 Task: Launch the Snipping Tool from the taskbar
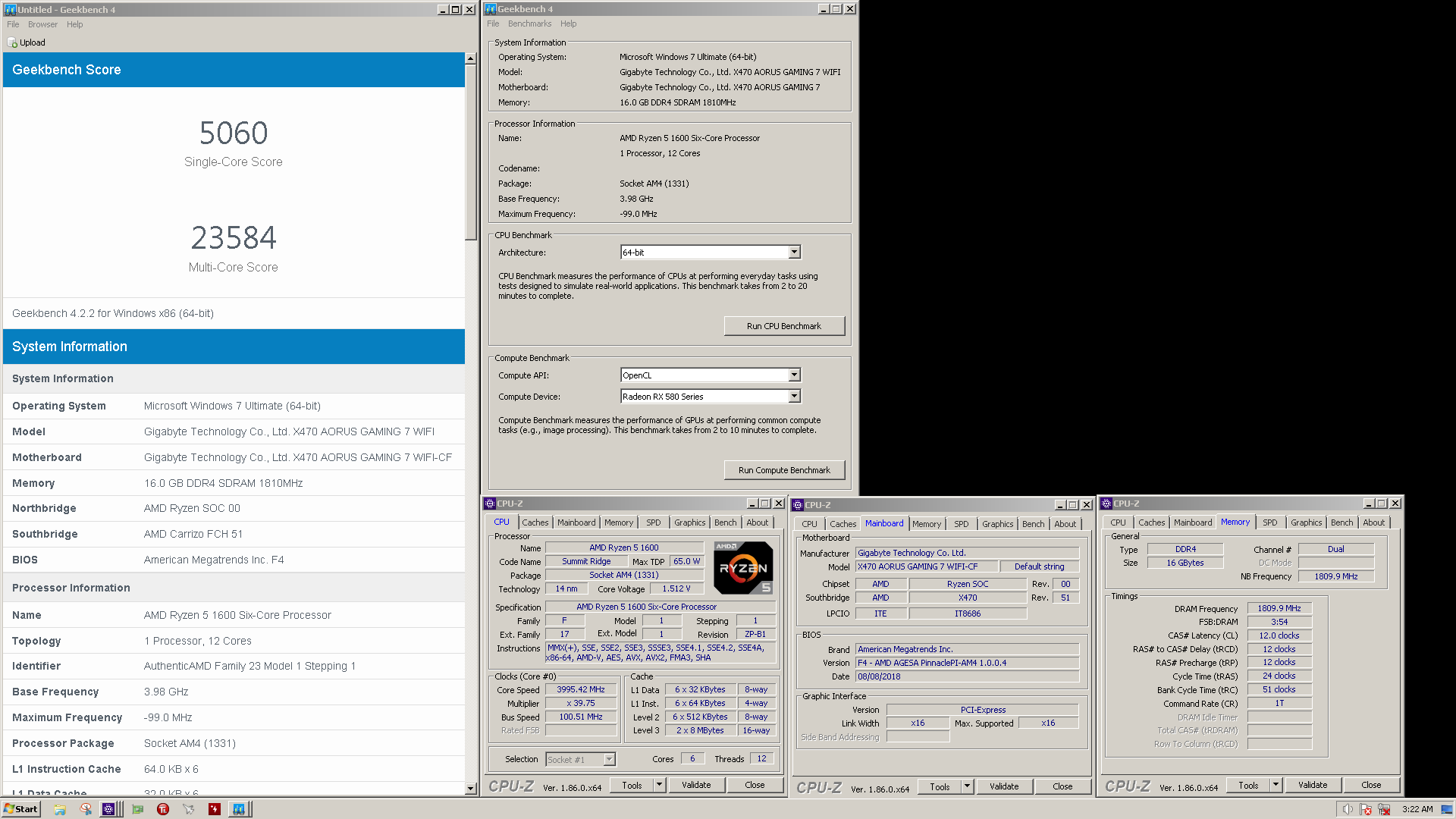click(85, 809)
